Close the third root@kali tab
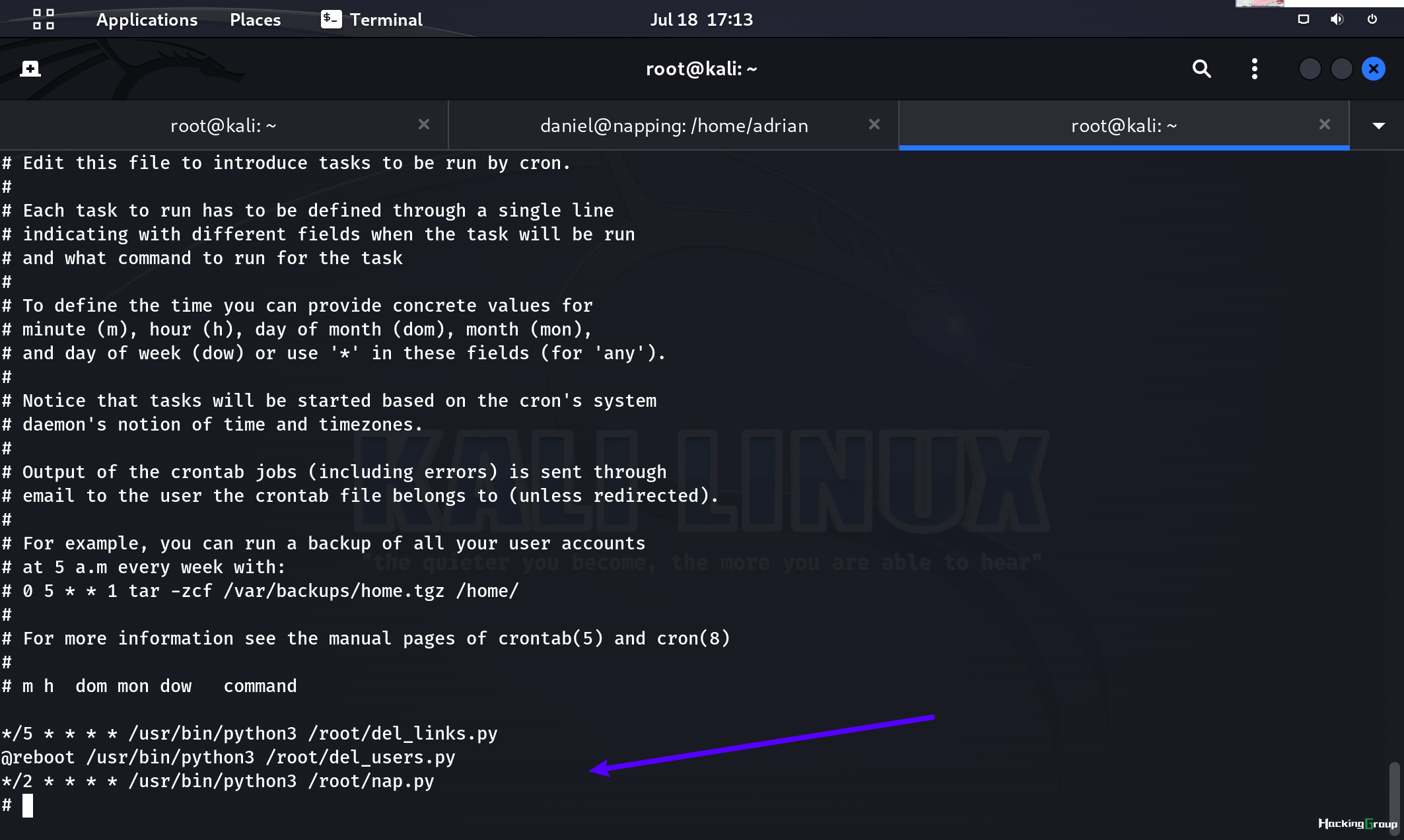The width and height of the screenshot is (1404, 840). click(1325, 124)
